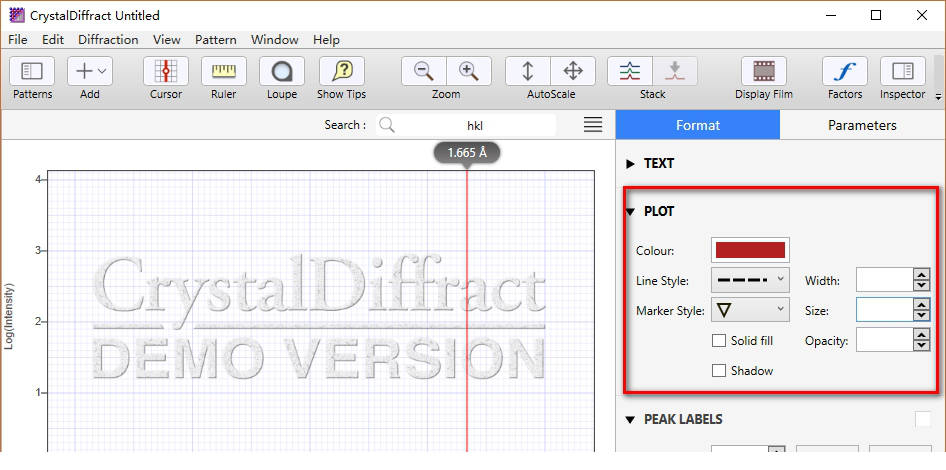946x470 pixels.
Task: Select the Ruler tool
Action: [x=224, y=71]
